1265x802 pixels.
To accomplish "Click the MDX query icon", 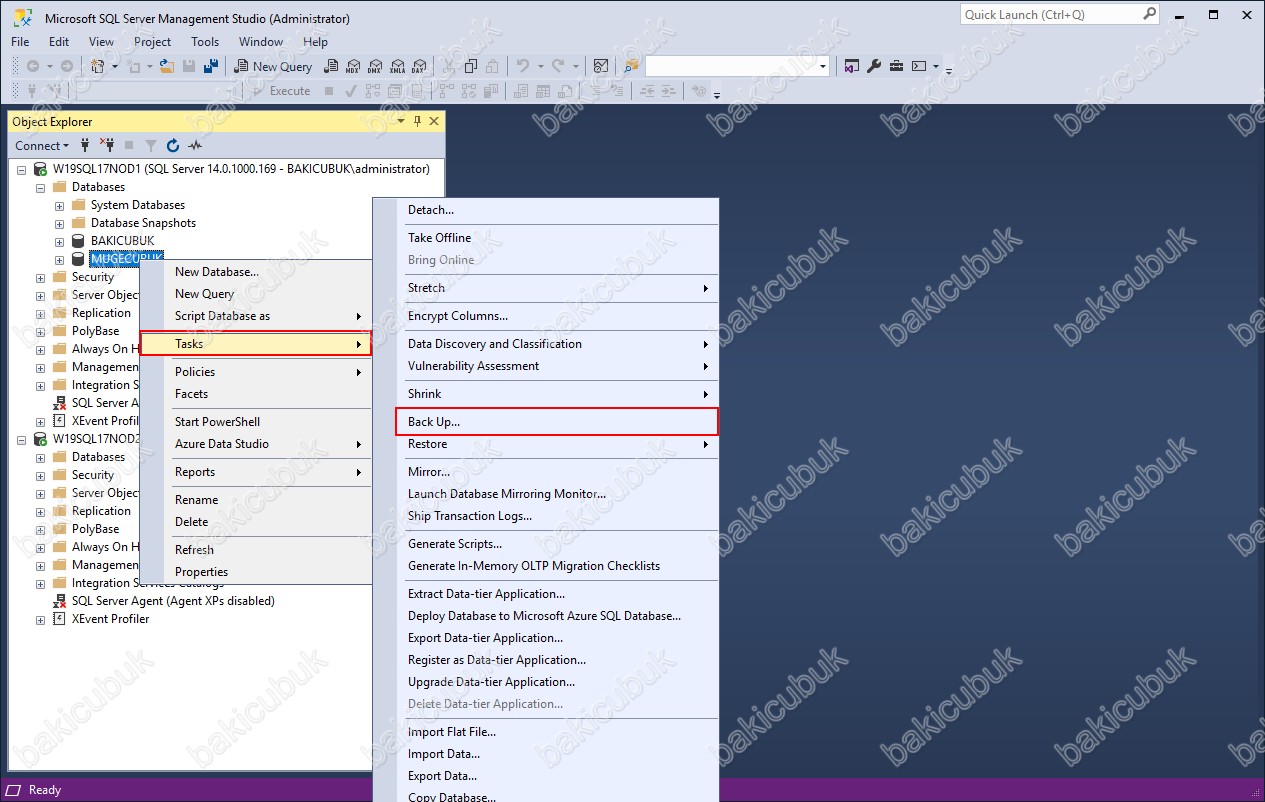I will pyautogui.click(x=352, y=66).
